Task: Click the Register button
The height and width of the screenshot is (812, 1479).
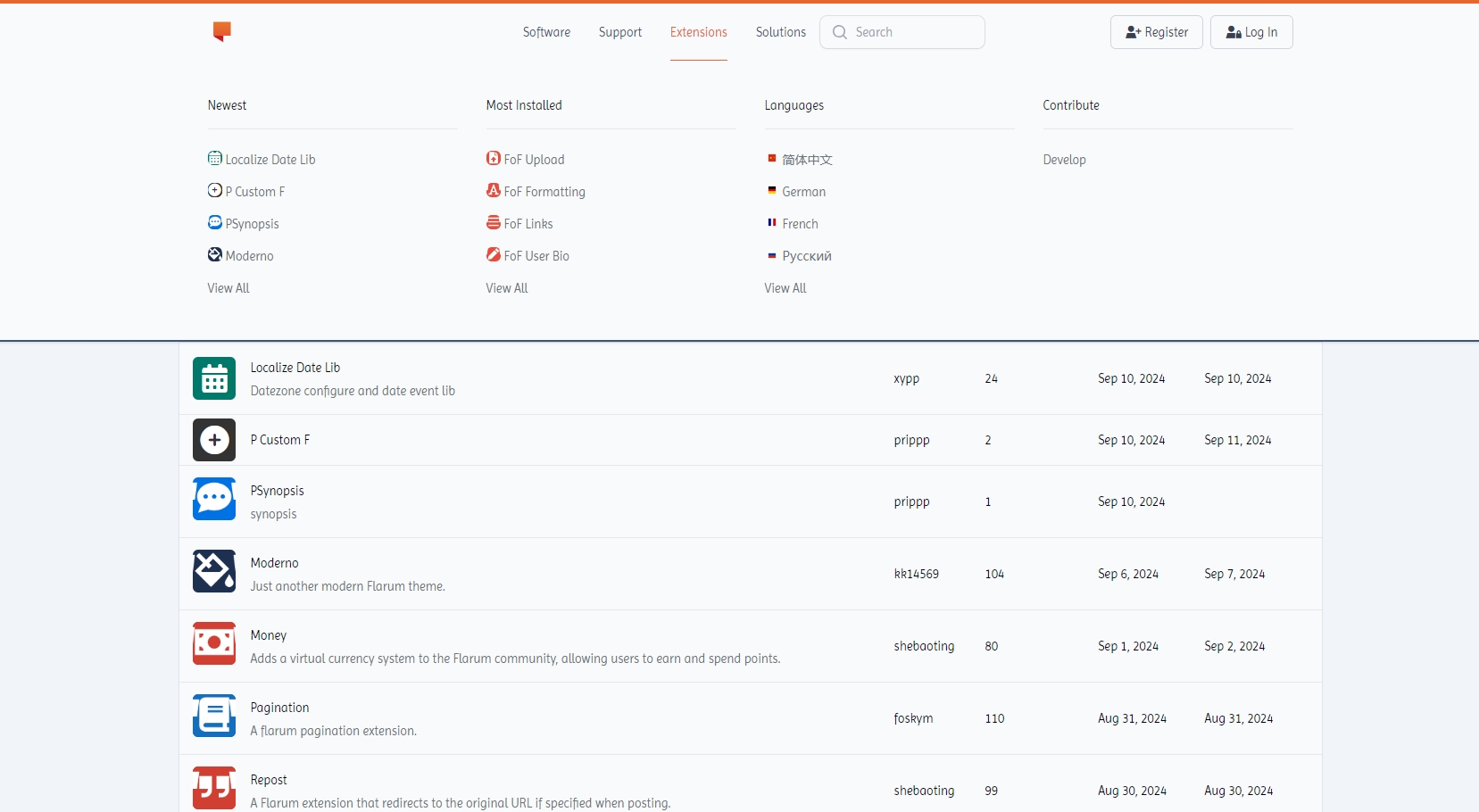Action: point(1157,32)
